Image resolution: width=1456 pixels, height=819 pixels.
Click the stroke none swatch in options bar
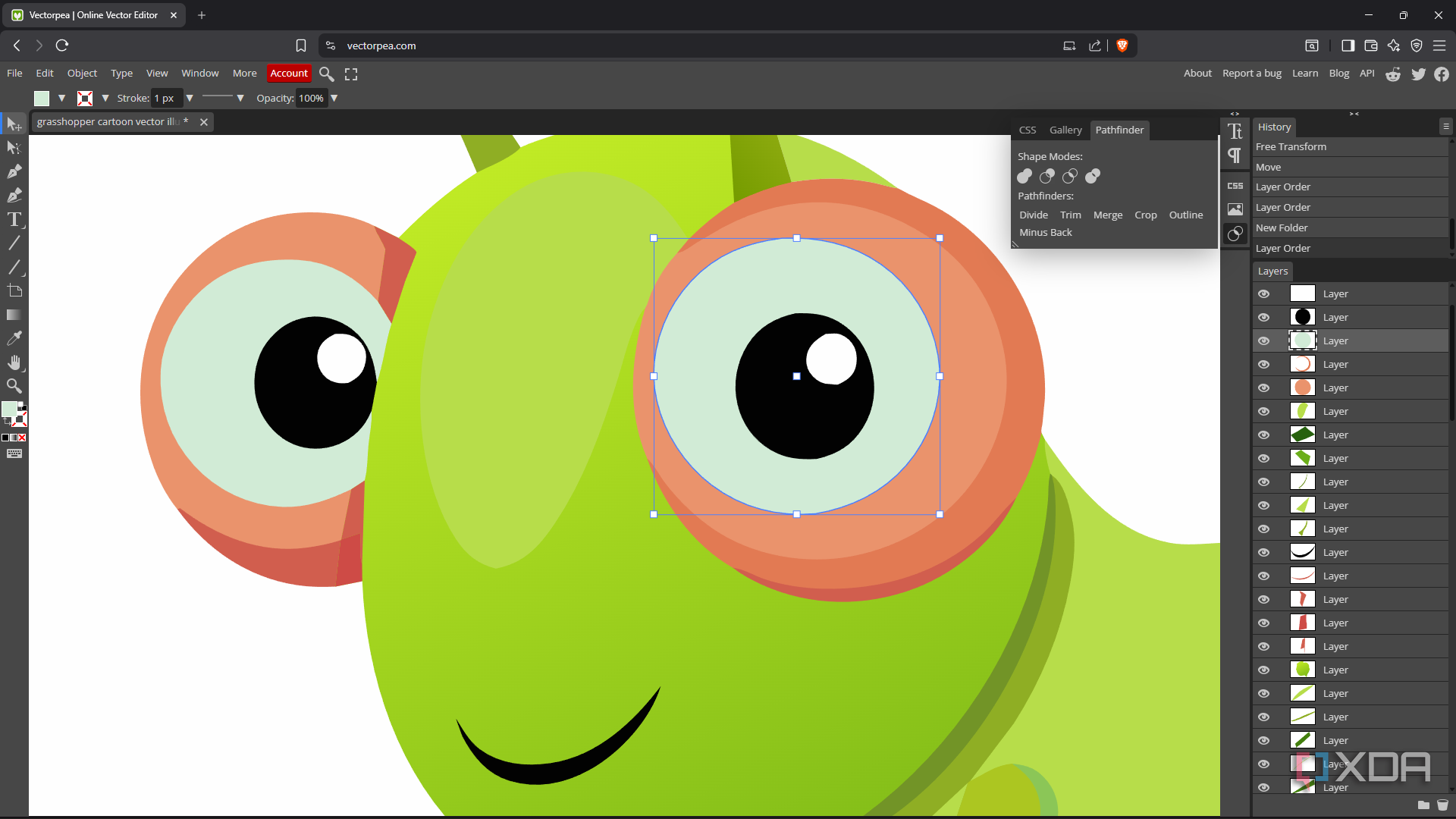pyautogui.click(x=85, y=99)
